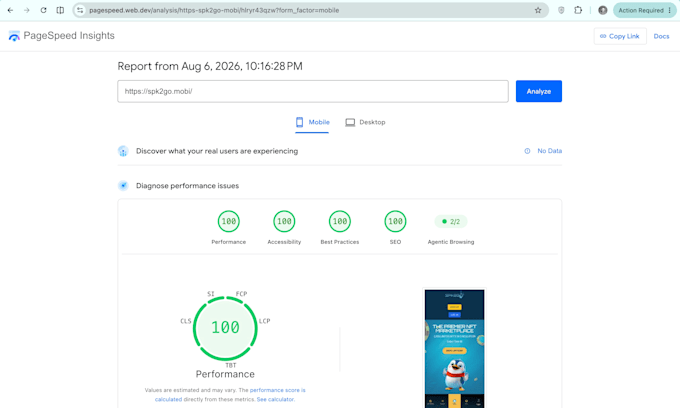Viewport: 680px width, 408px height.
Task: Focus the URL field containing spk2go.mobi
Action: tap(313, 91)
